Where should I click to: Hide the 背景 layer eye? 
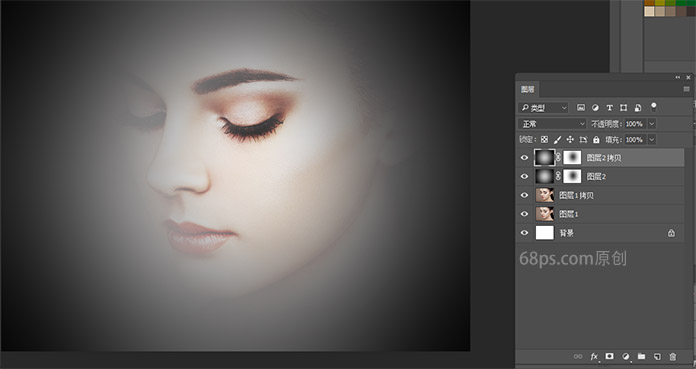[x=524, y=233]
